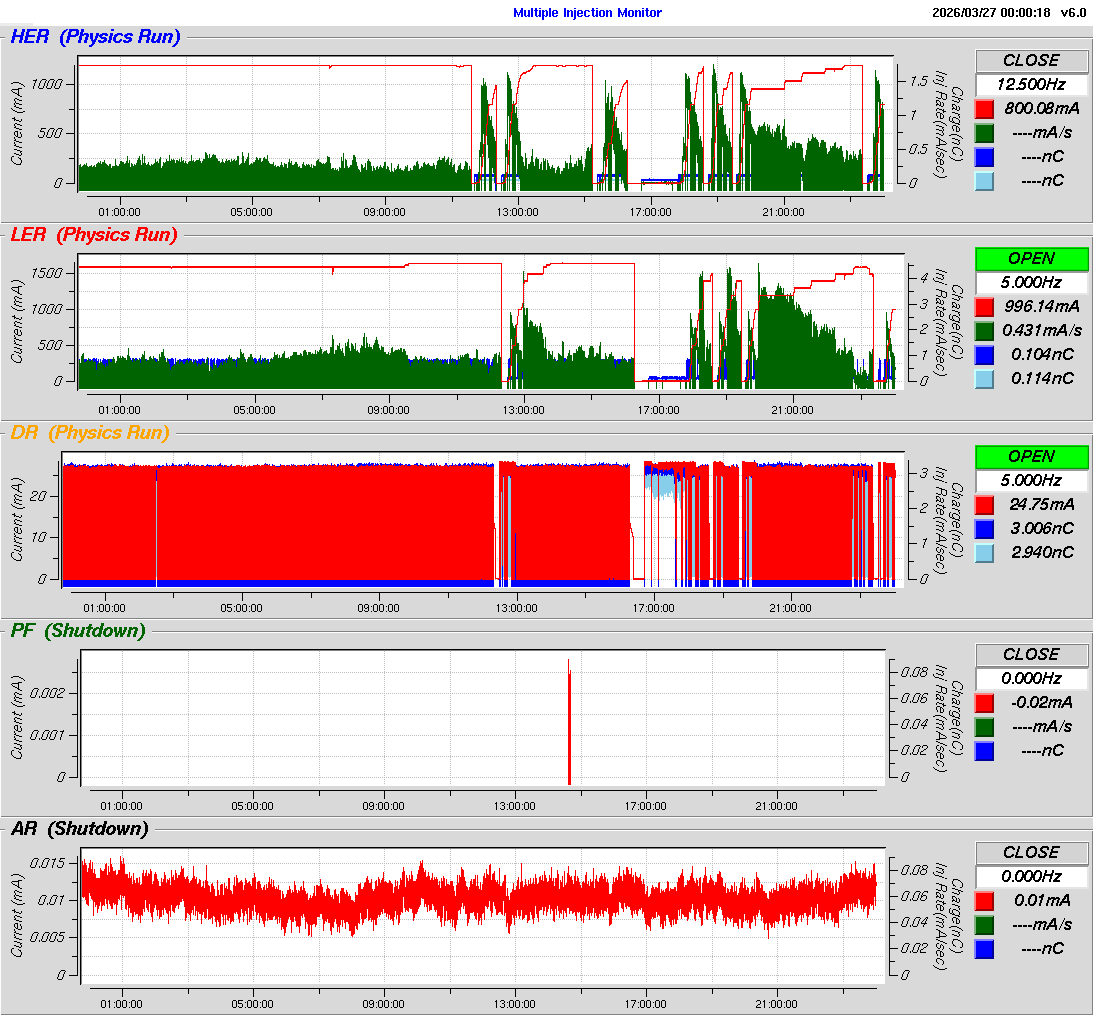
Task: Click the red current spike in the PF plot
Action: click(569, 720)
